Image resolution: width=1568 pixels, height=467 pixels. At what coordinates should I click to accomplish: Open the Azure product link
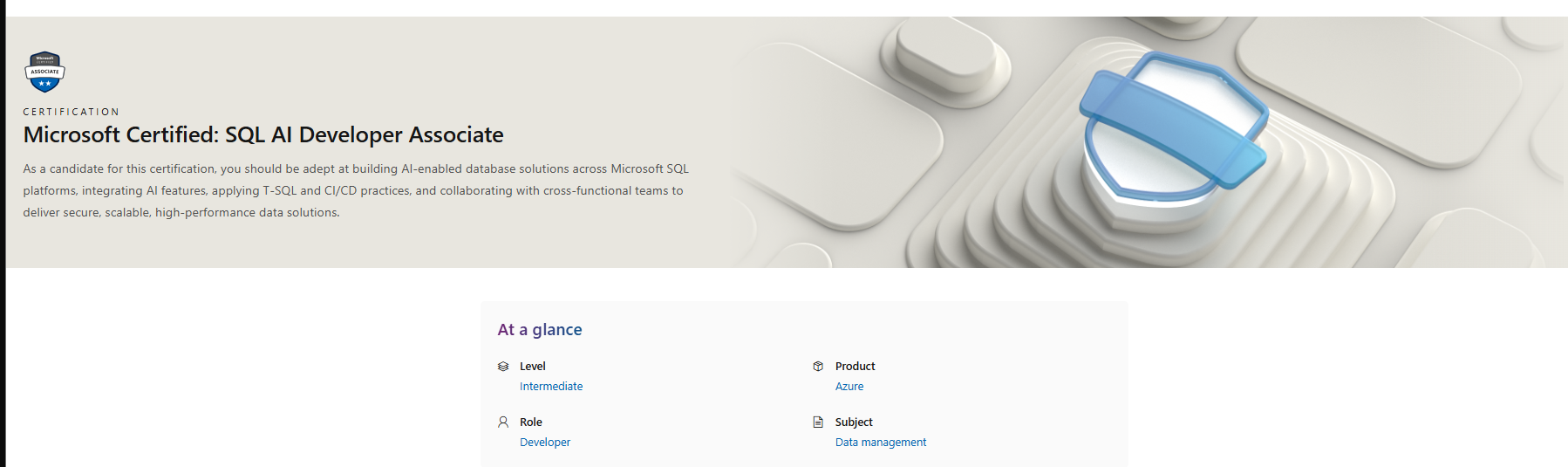[849, 387]
